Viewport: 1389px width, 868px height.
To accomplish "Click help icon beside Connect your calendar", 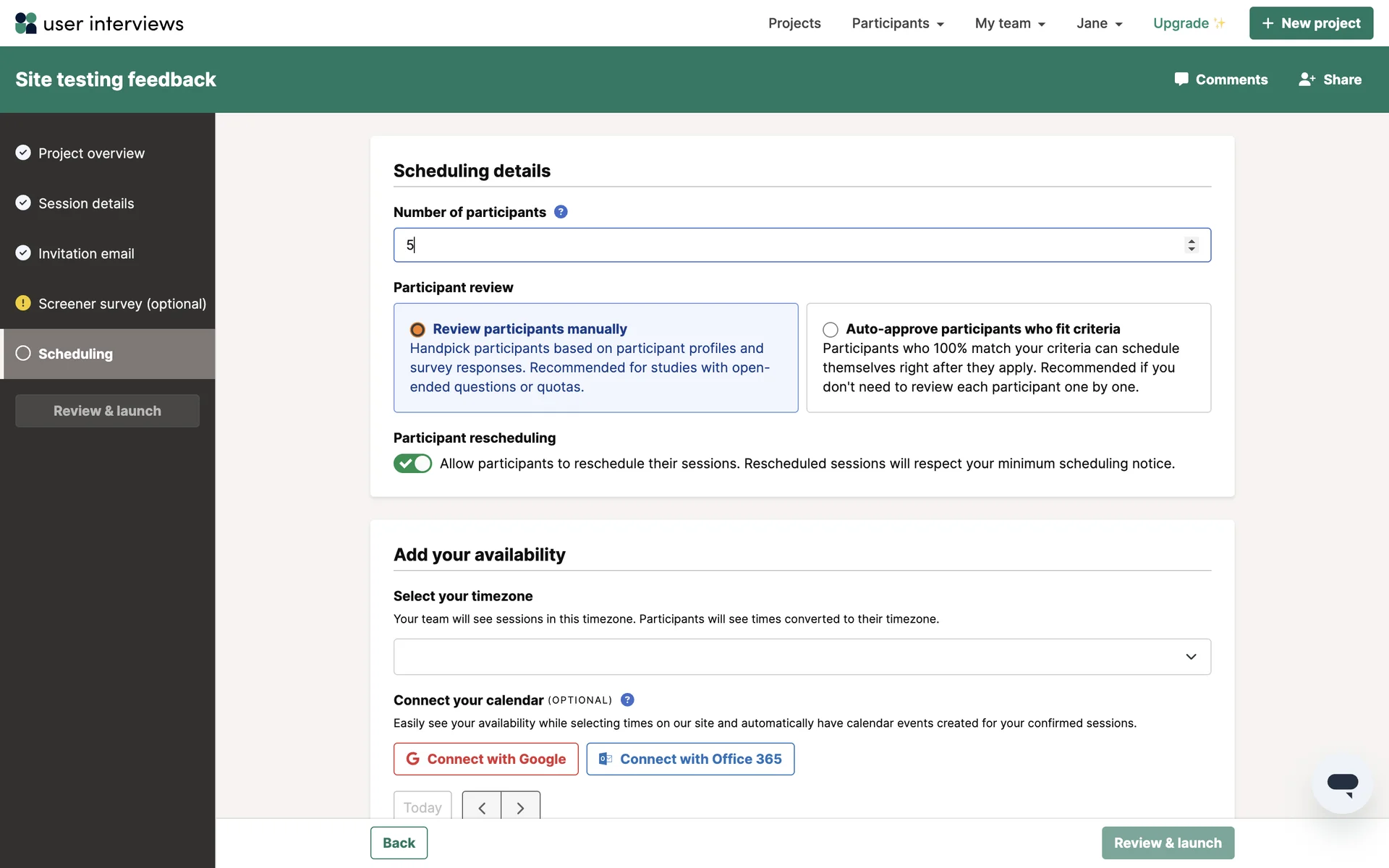I will click(x=627, y=699).
